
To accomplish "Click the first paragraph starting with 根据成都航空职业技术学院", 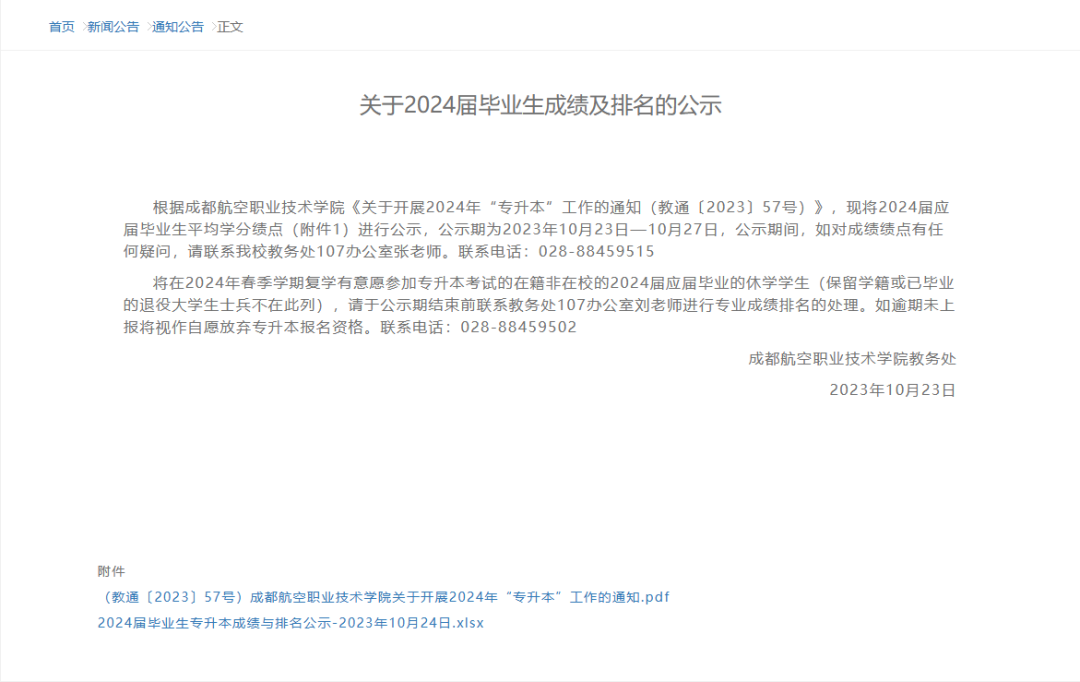I will (540, 230).
